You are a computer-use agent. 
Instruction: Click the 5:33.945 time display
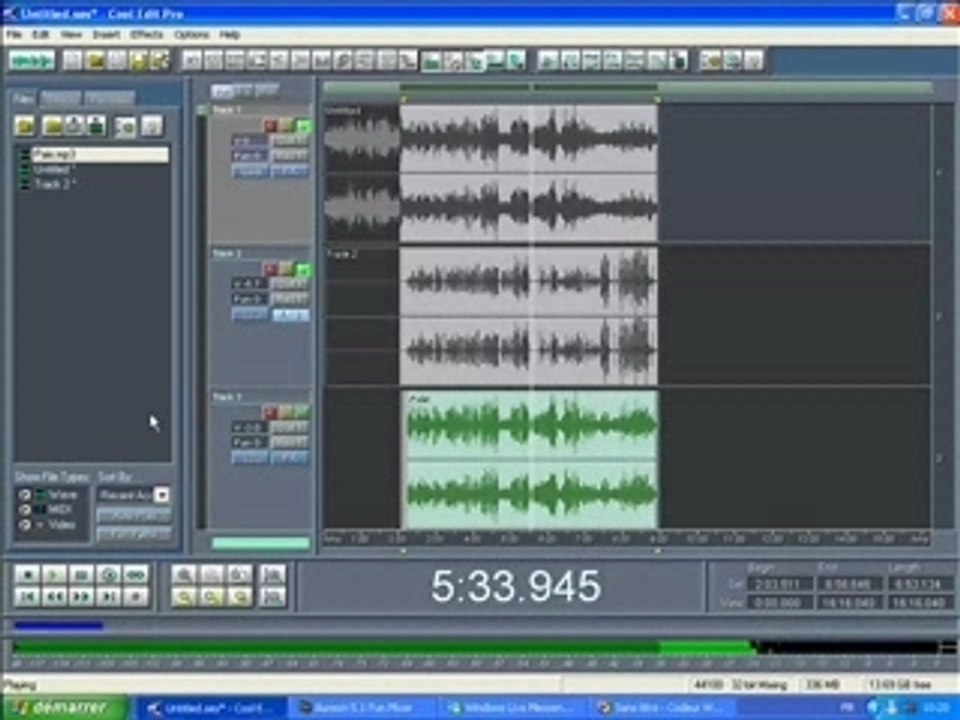(516, 586)
